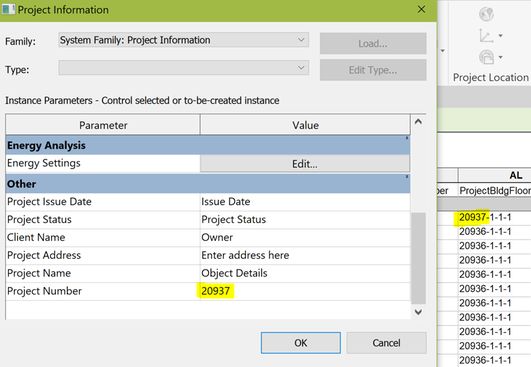Click the Parameter column header
This screenshot has height=367, width=531.
pos(103,125)
